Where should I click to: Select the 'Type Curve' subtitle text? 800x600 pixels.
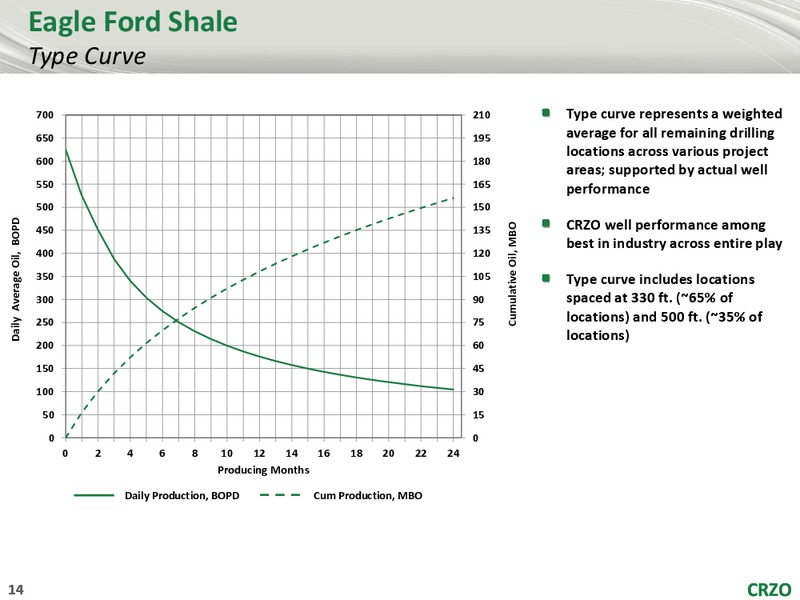pyautogui.click(x=87, y=56)
